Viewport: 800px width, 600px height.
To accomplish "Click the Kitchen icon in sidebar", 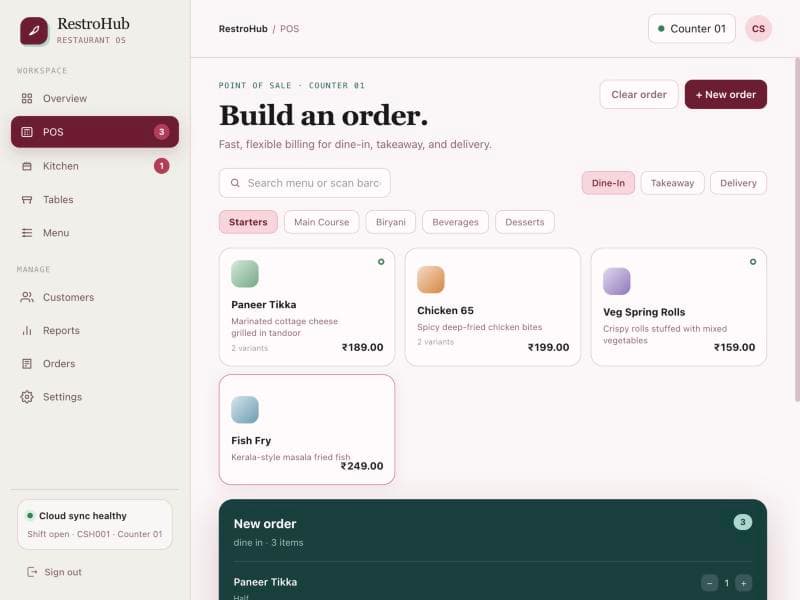I will coord(27,166).
